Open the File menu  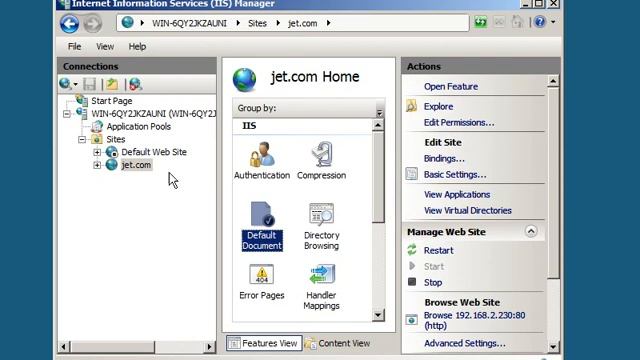74,47
